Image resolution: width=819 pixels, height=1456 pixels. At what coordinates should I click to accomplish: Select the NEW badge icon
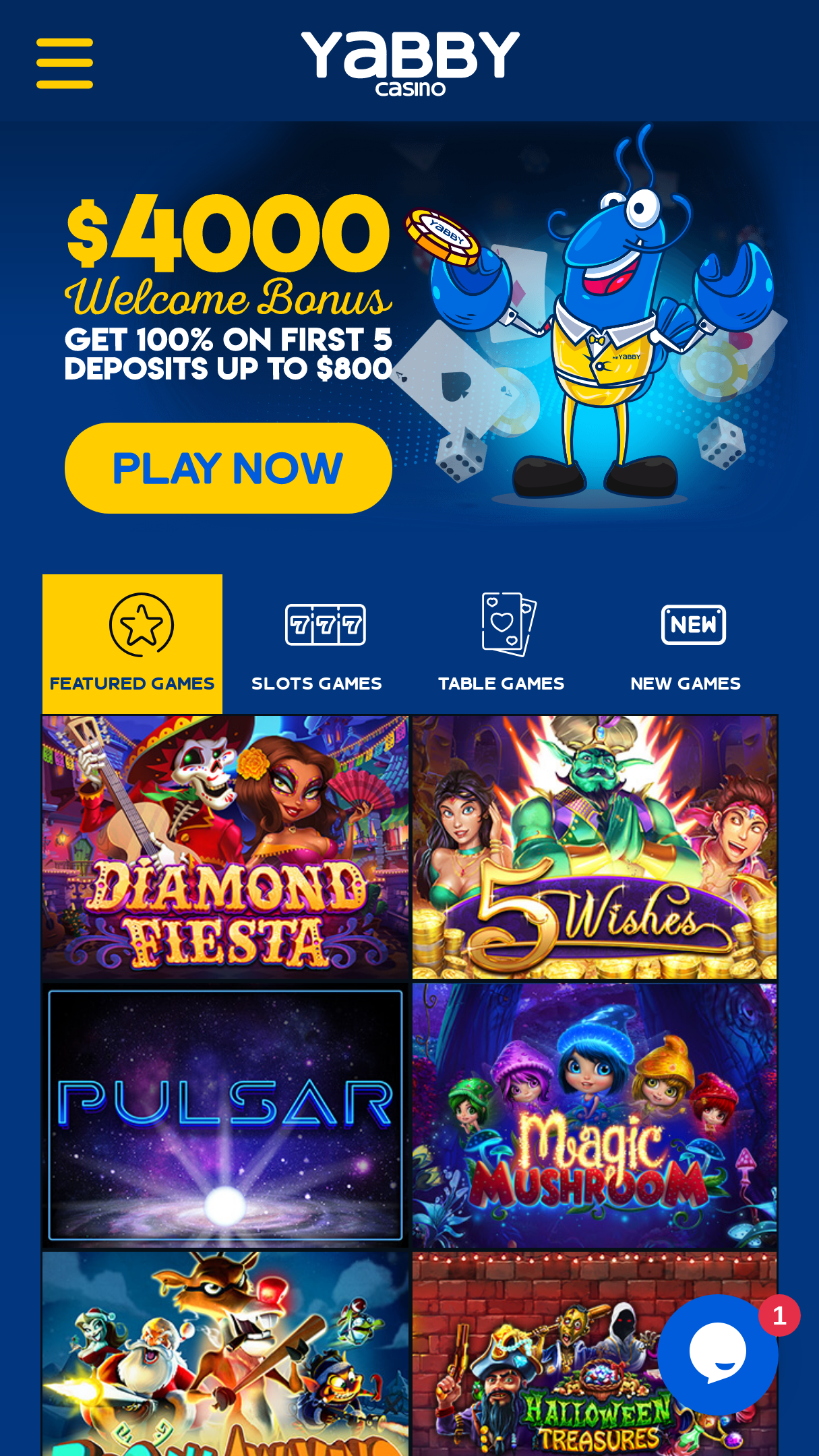click(x=694, y=625)
